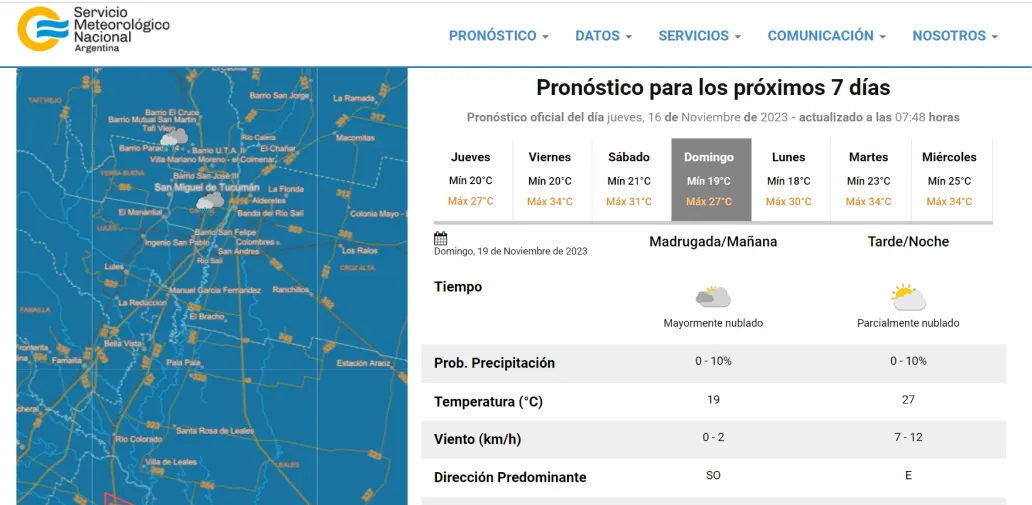Click the cloud icon at San Miguel de Tucumán

pos(210,200)
